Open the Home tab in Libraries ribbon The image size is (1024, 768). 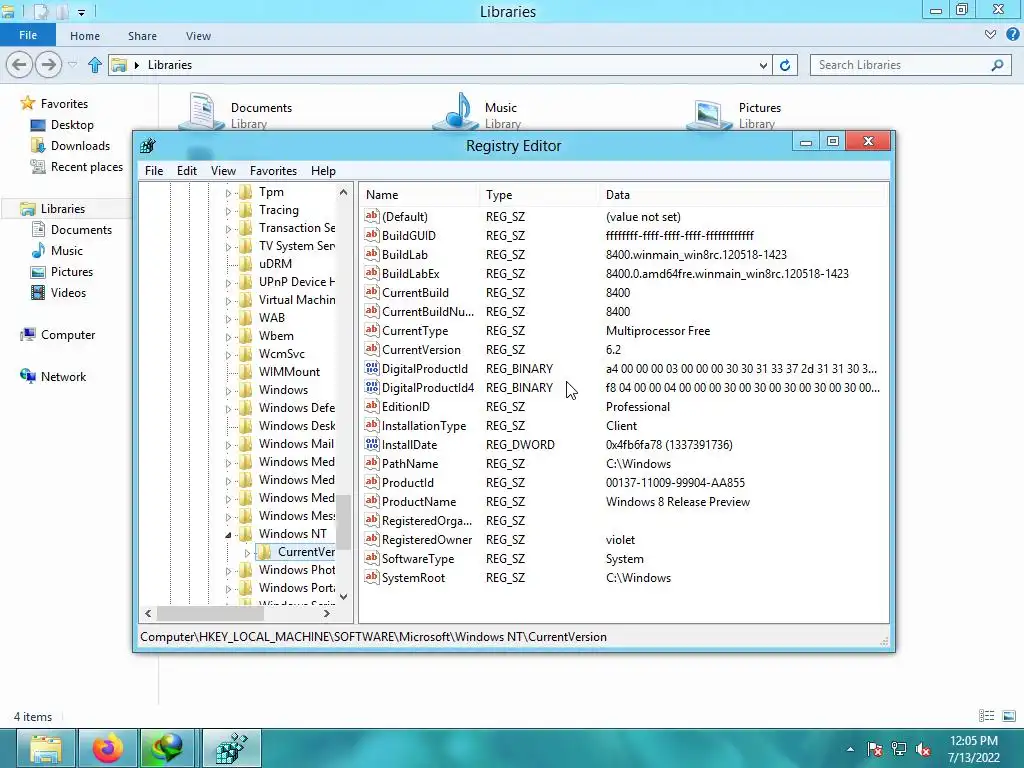pyautogui.click(x=85, y=36)
